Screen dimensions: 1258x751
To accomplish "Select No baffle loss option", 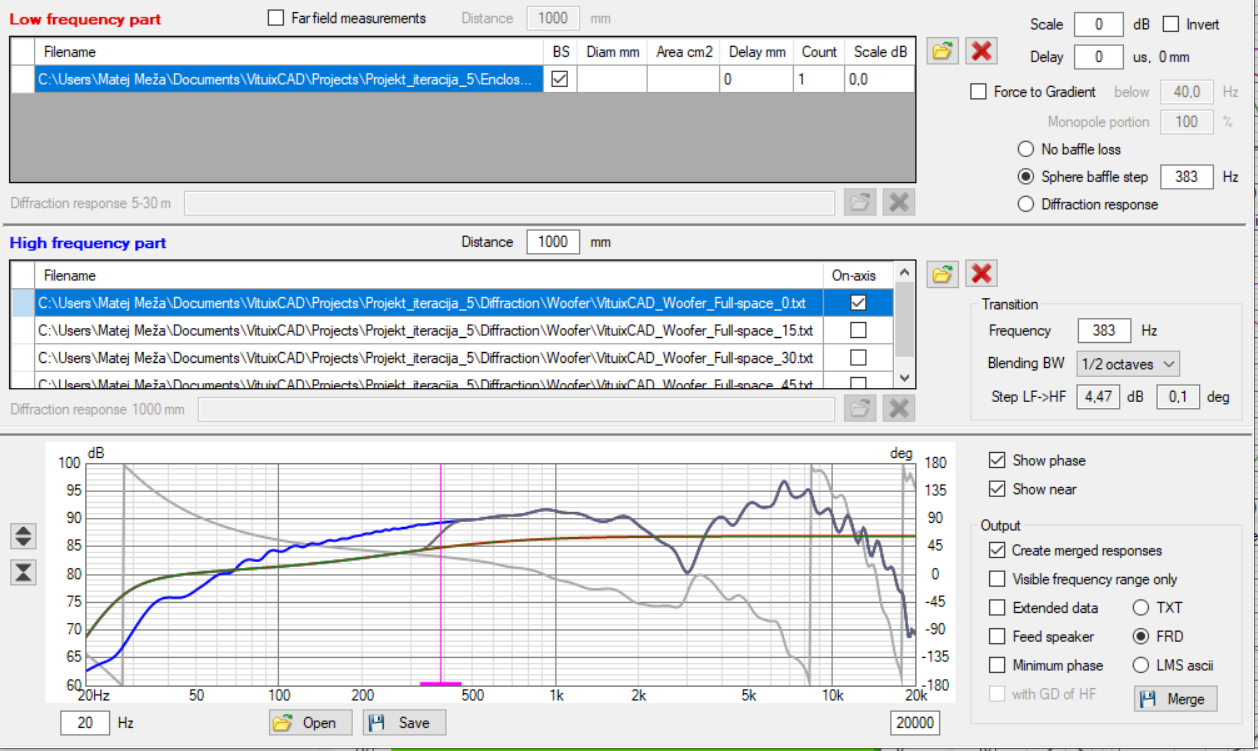I will (1025, 149).
